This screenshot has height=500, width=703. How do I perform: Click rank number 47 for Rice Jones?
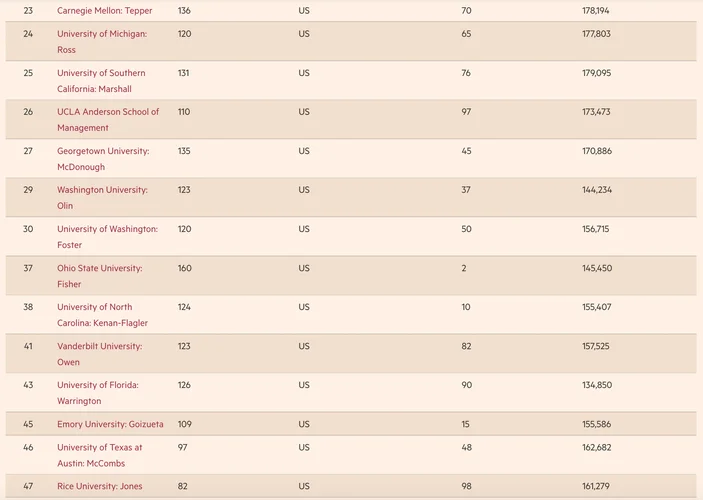28,486
